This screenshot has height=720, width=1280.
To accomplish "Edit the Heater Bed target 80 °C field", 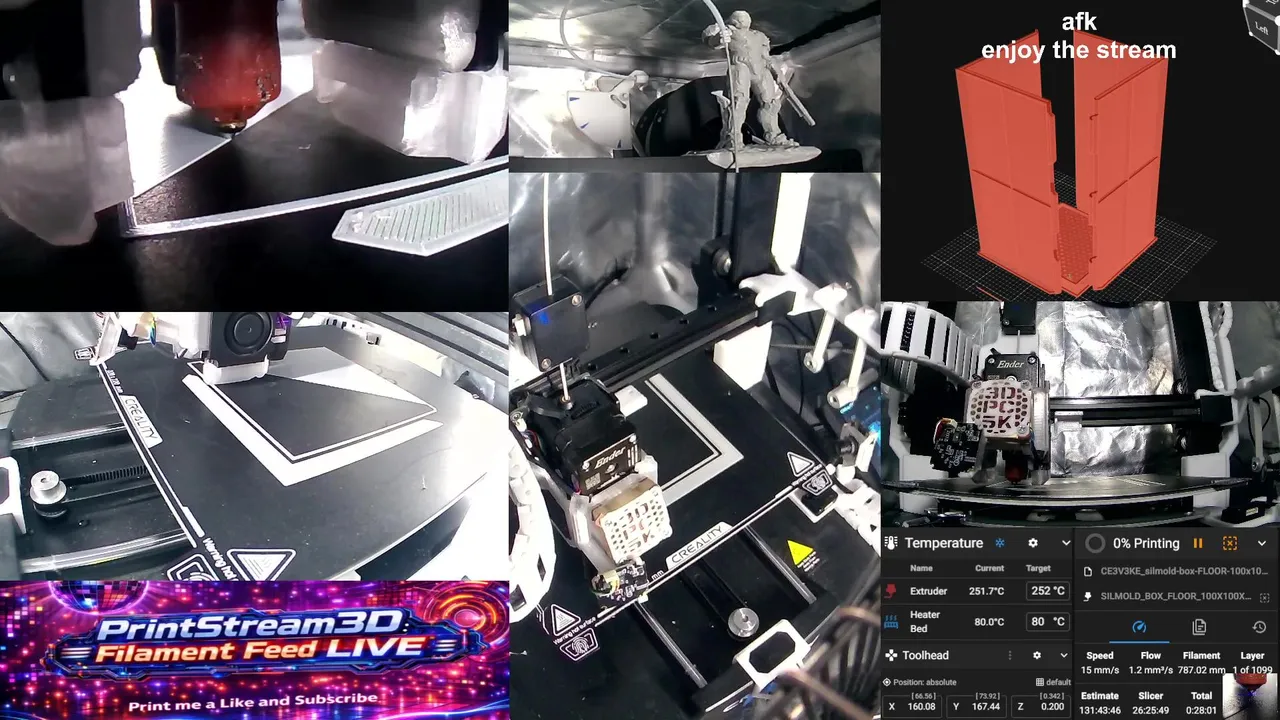I will point(1048,621).
